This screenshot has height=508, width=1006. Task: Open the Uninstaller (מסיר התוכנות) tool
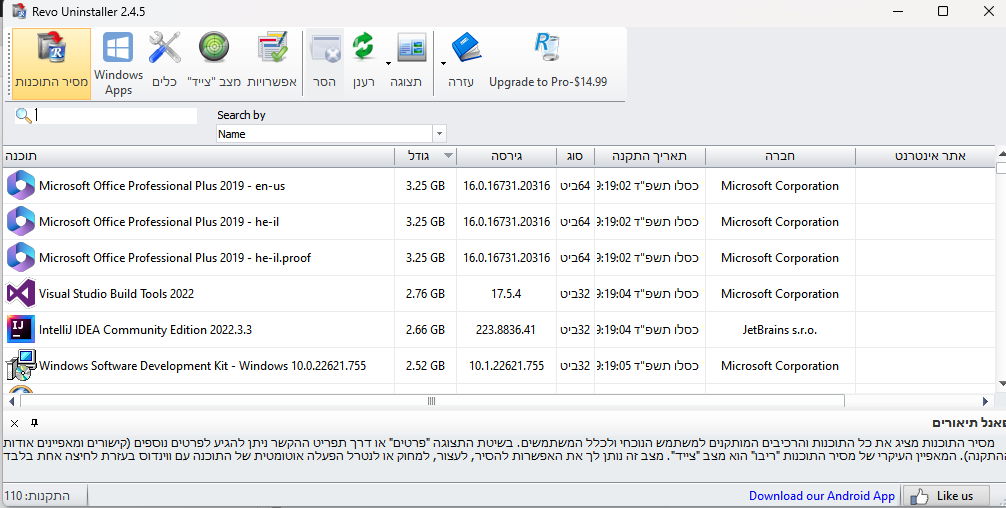tap(51, 63)
